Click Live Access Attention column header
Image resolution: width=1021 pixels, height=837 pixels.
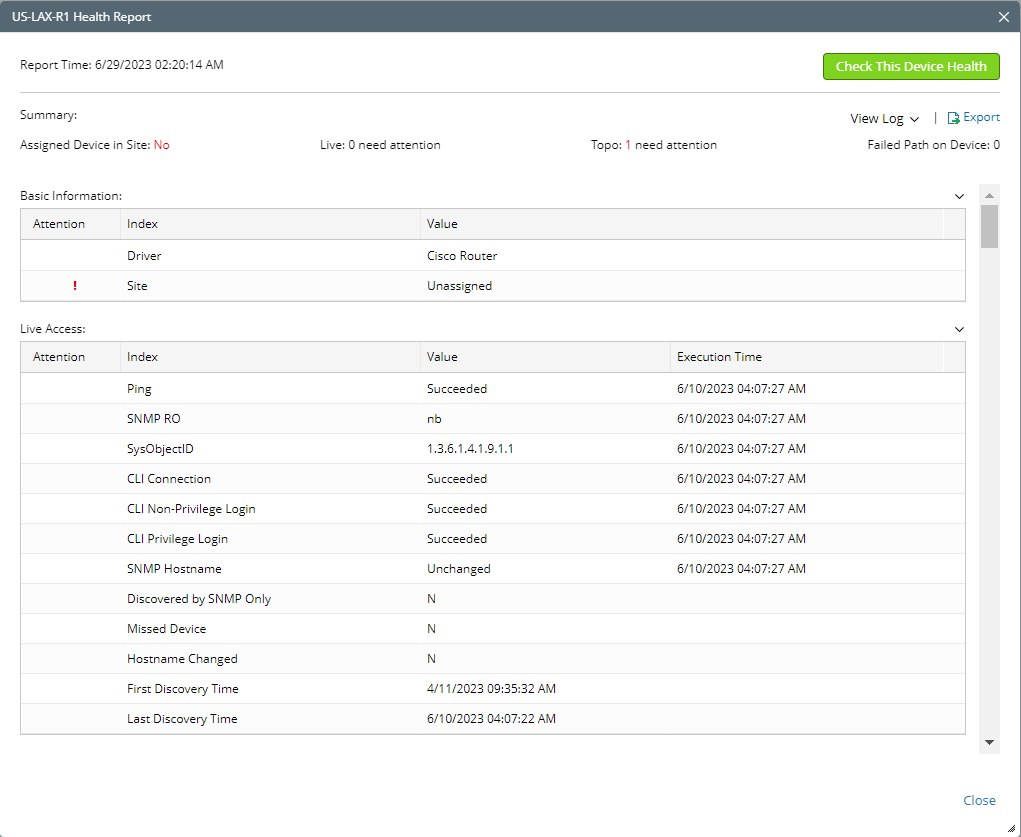click(59, 357)
